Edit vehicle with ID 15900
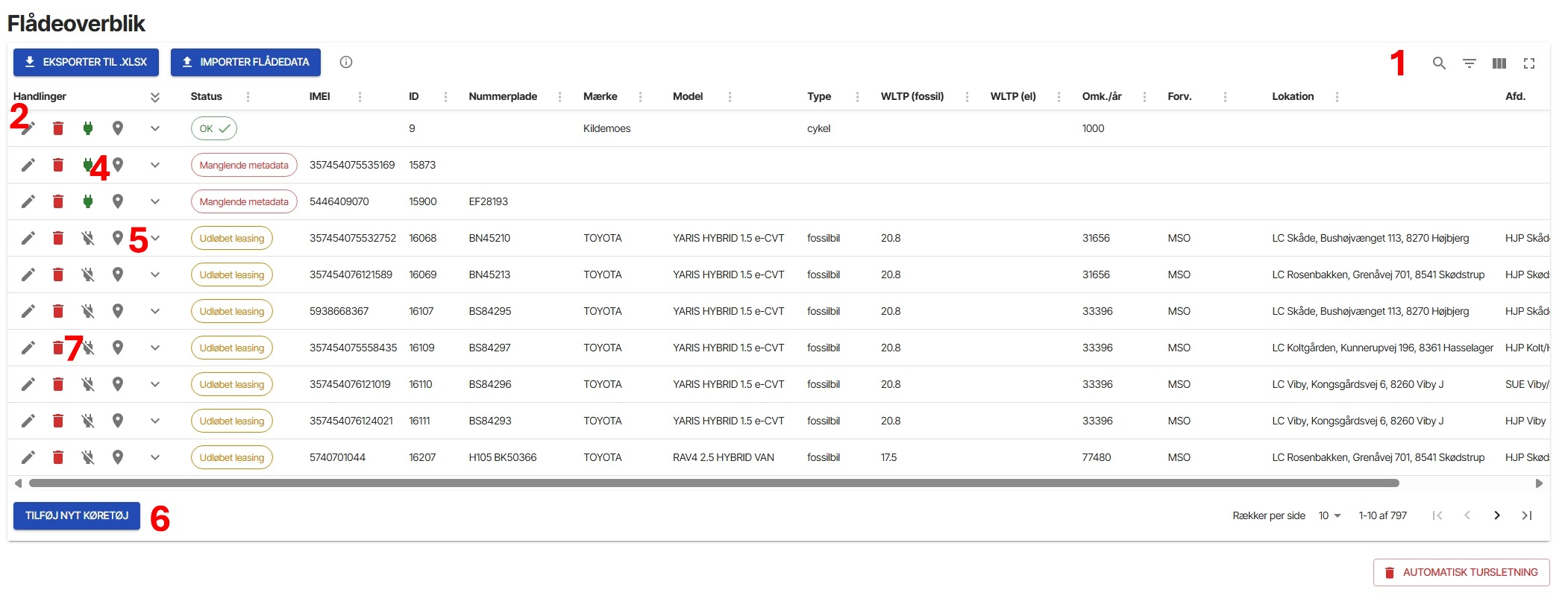The height and width of the screenshot is (596, 1568). click(x=28, y=201)
